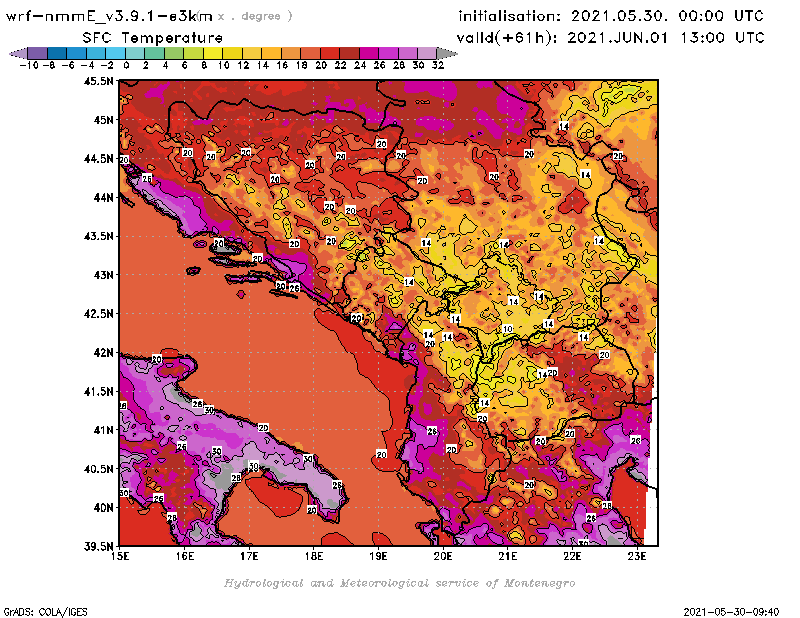The height and width of the screenshot is (618, 800).
Task: Pick the legend swatch between 4 and 6
Action: tap(173, 53)
